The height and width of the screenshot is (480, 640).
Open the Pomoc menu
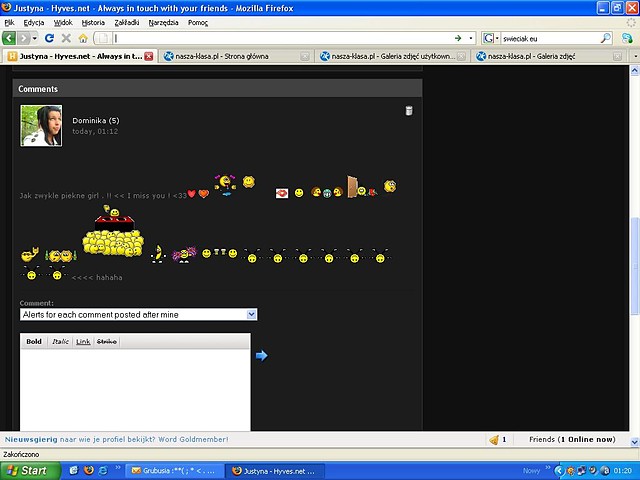tap(198, 23)
